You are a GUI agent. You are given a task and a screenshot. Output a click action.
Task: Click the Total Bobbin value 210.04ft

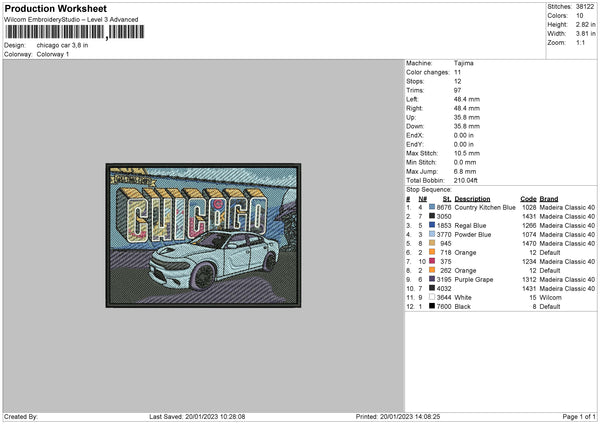click(466, 180)
